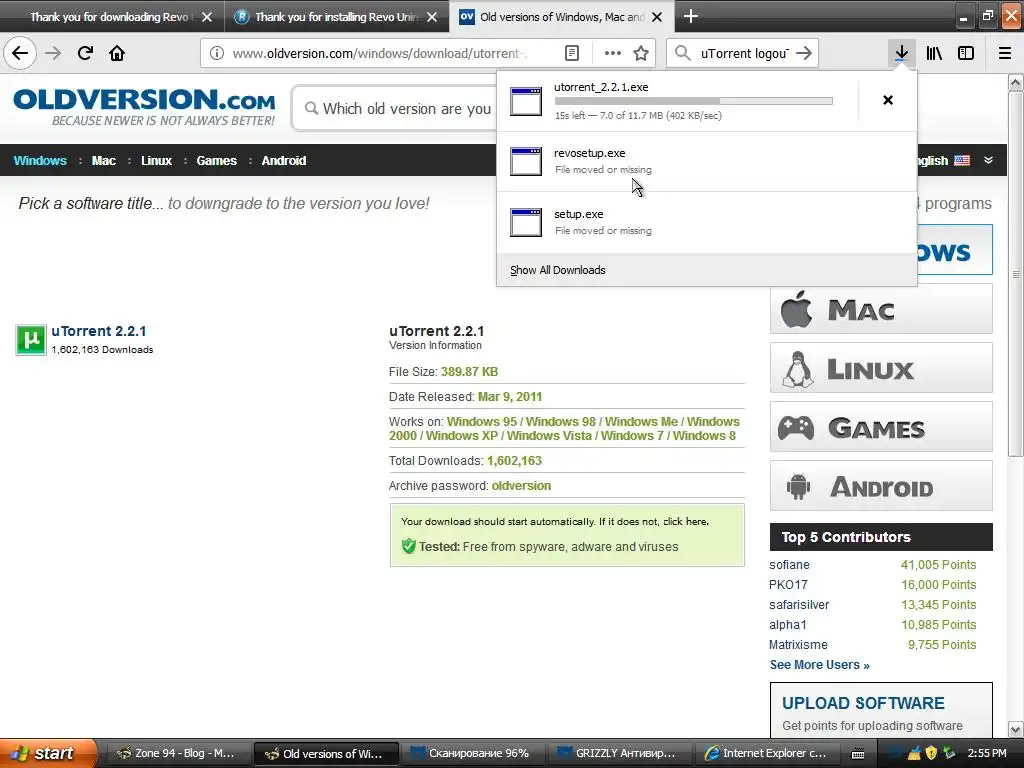Switch to 'Thank you for downloading Revo' tab
This screenshot has width=1024, height=768.
click(x=111, y=17)
